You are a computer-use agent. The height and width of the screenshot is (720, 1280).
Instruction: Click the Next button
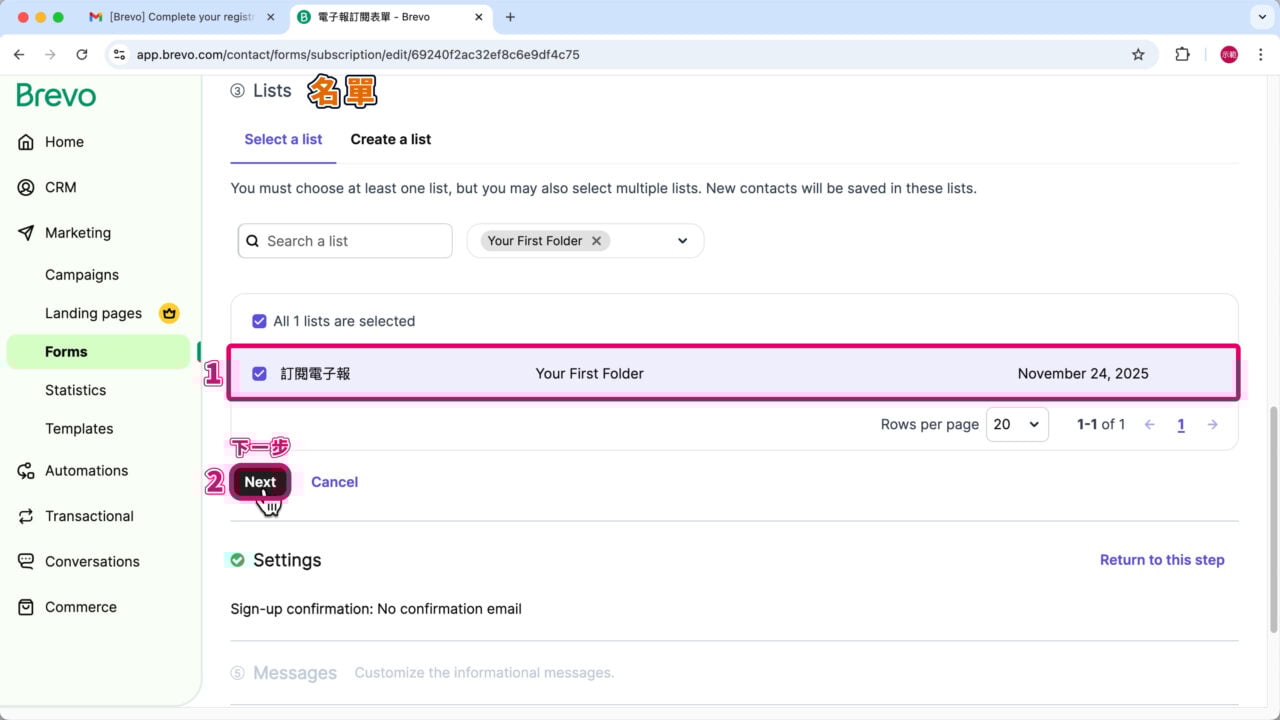pos(259,481)
